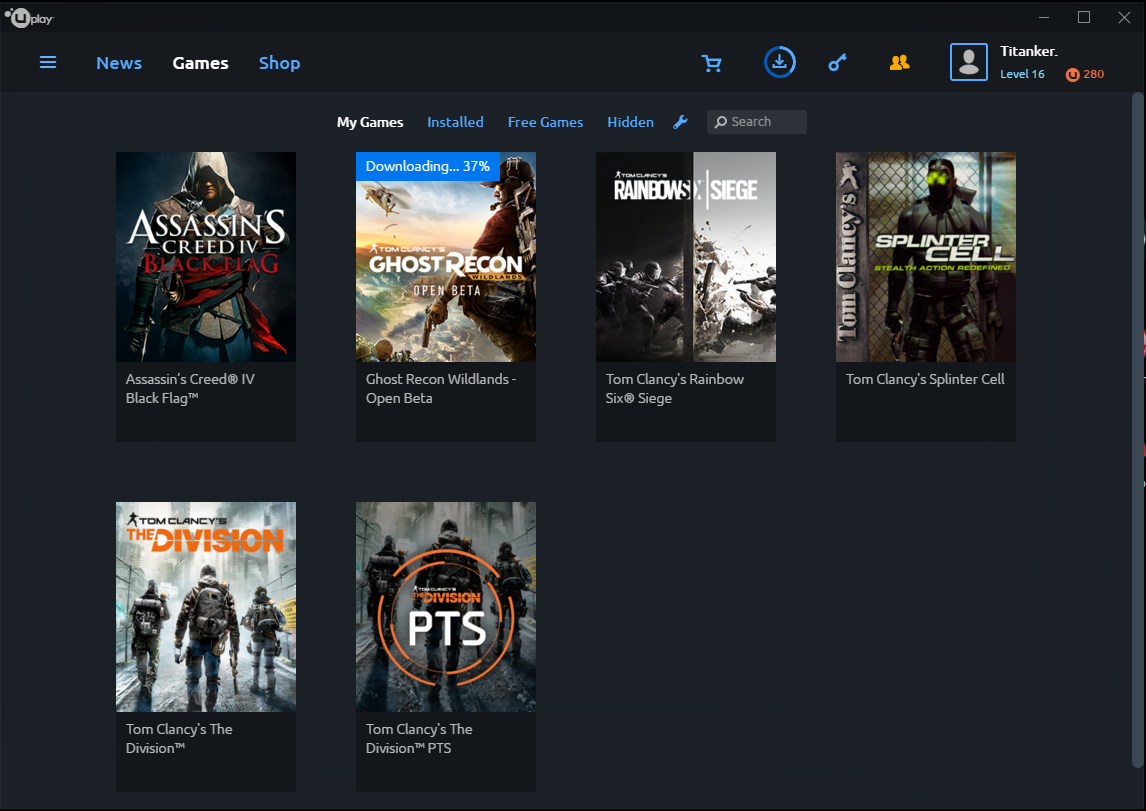The image size is (1146, 811).
Task: Switch to the News tab
Action: pos(119,63)
